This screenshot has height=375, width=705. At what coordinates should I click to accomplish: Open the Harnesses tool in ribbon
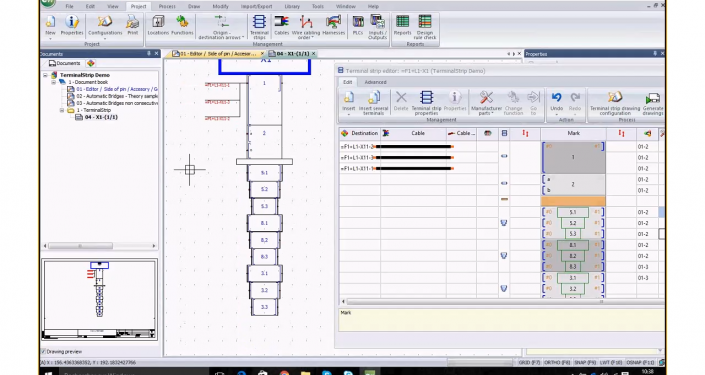pyautogui.click(x=333, y=25)
